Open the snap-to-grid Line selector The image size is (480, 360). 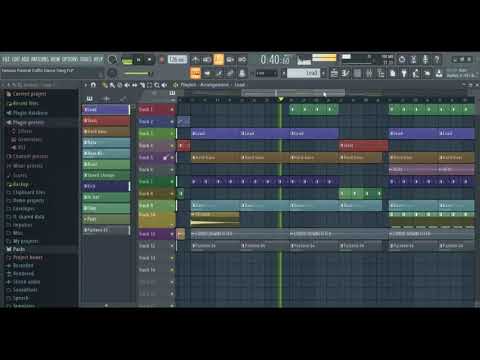[266, 73]
